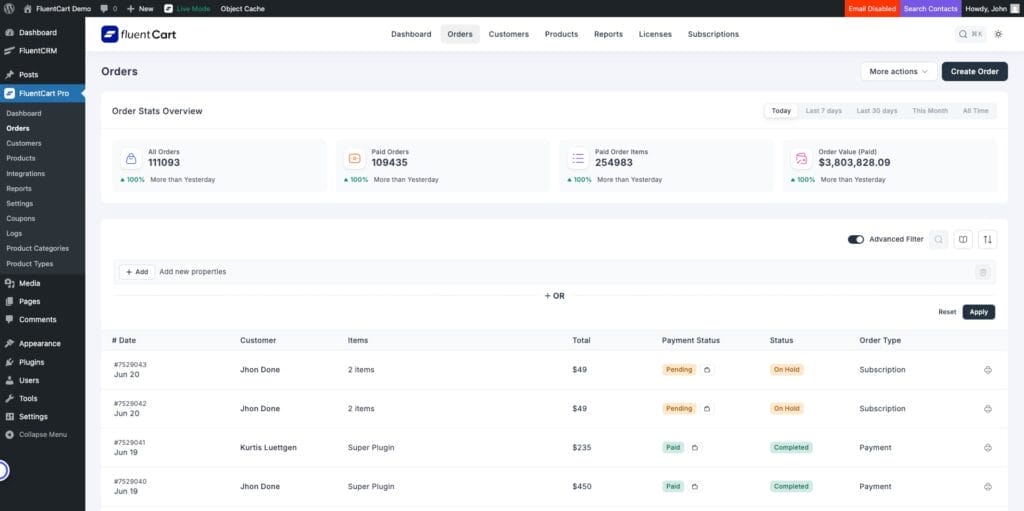The width and height of the screenshot is (1024, 511).
Task: Click payment icon next to Pending on #7529043
Action: [x=707, y=370]
